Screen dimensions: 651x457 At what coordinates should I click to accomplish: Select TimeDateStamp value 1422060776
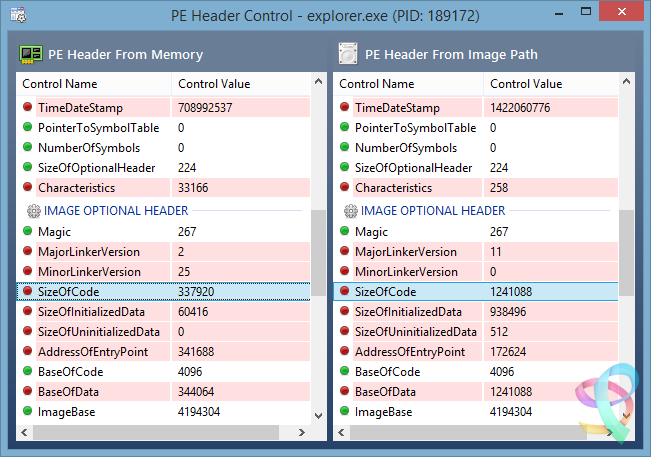520,108
